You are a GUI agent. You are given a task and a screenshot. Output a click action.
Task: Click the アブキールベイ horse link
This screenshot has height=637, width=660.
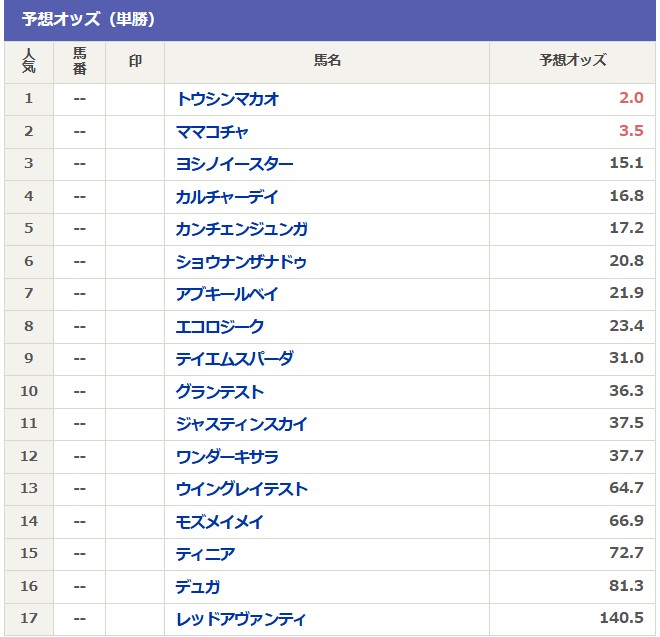click(x=227, y=294)
